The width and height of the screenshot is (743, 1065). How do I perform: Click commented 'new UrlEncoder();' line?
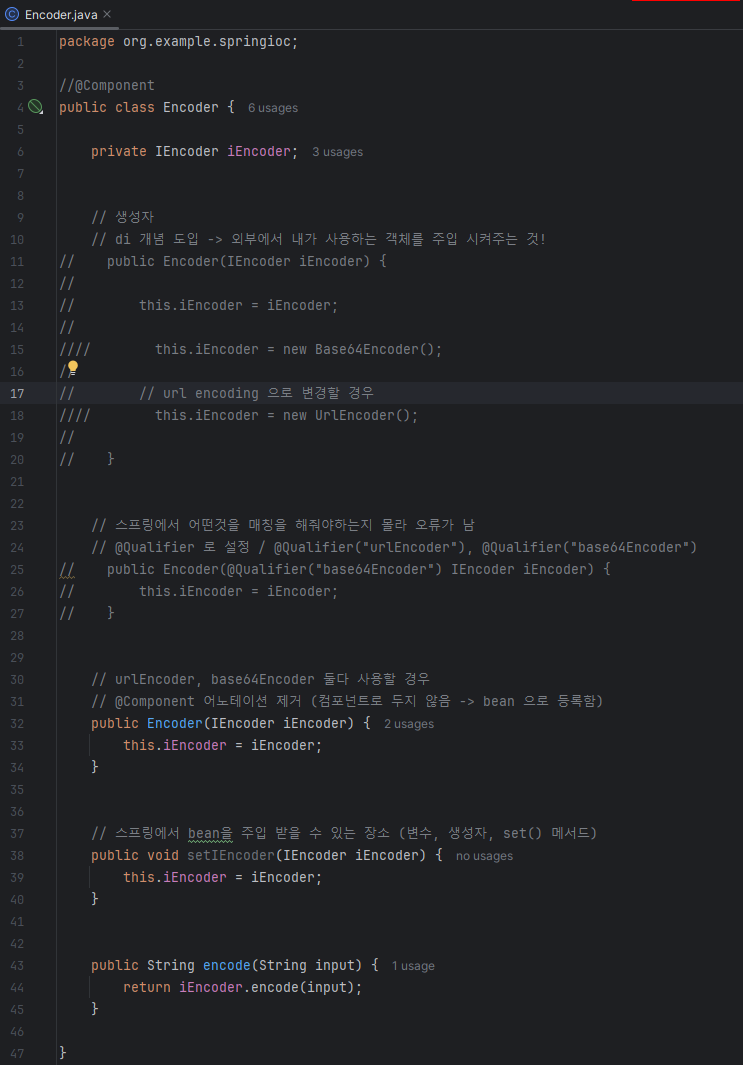(x=287, y=415)
